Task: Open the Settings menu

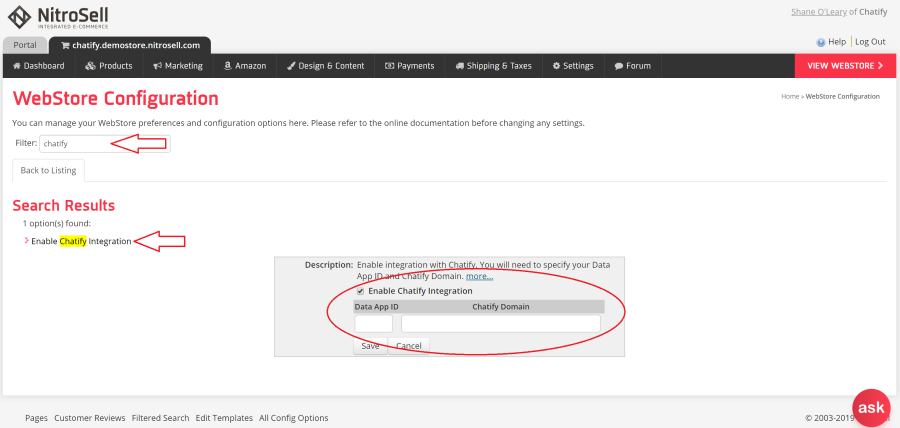Action: [573, 66]
